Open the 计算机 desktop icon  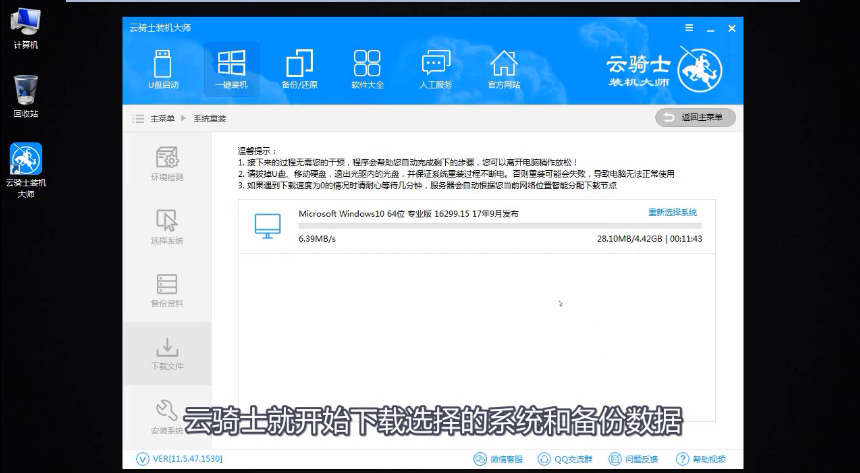coord(25,29)
